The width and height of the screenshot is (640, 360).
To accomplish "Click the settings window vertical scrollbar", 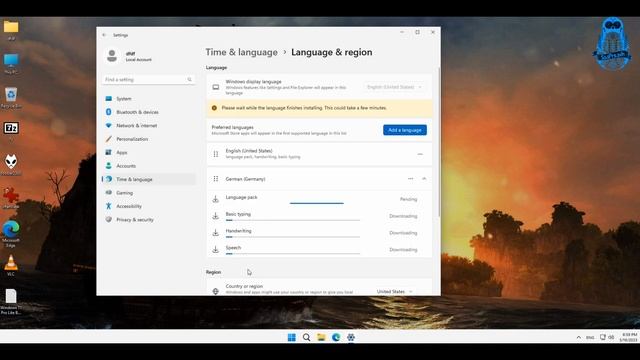I will [x=439, y=142].
